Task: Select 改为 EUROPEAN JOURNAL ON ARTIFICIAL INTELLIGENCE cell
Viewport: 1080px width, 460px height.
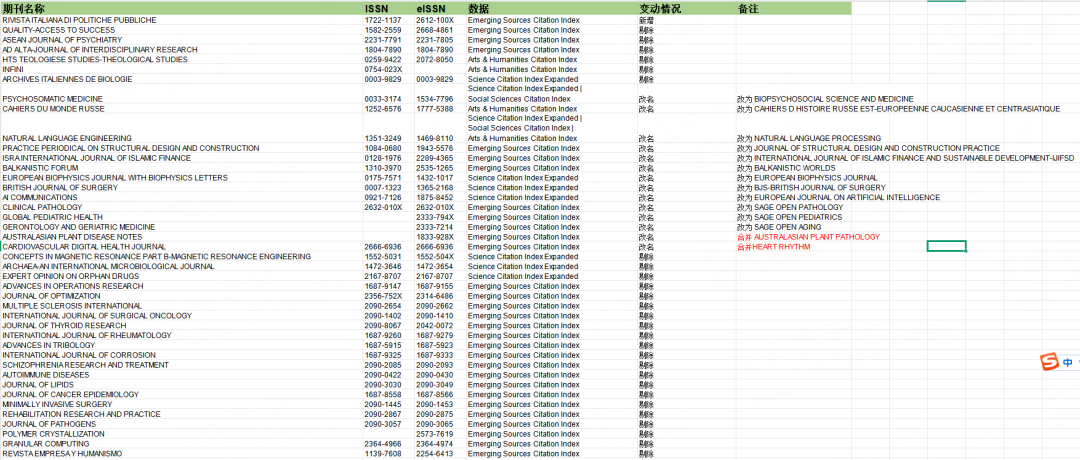Action: point(838,198)
